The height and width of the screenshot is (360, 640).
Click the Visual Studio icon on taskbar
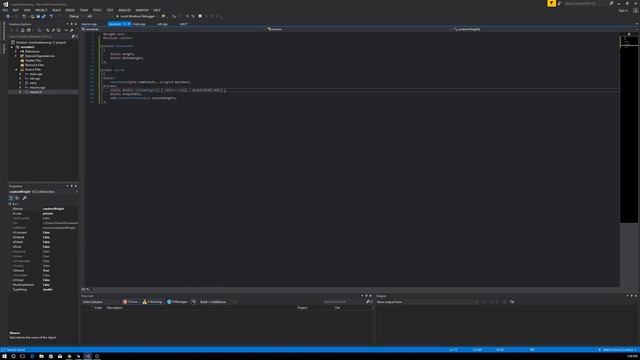87,356
